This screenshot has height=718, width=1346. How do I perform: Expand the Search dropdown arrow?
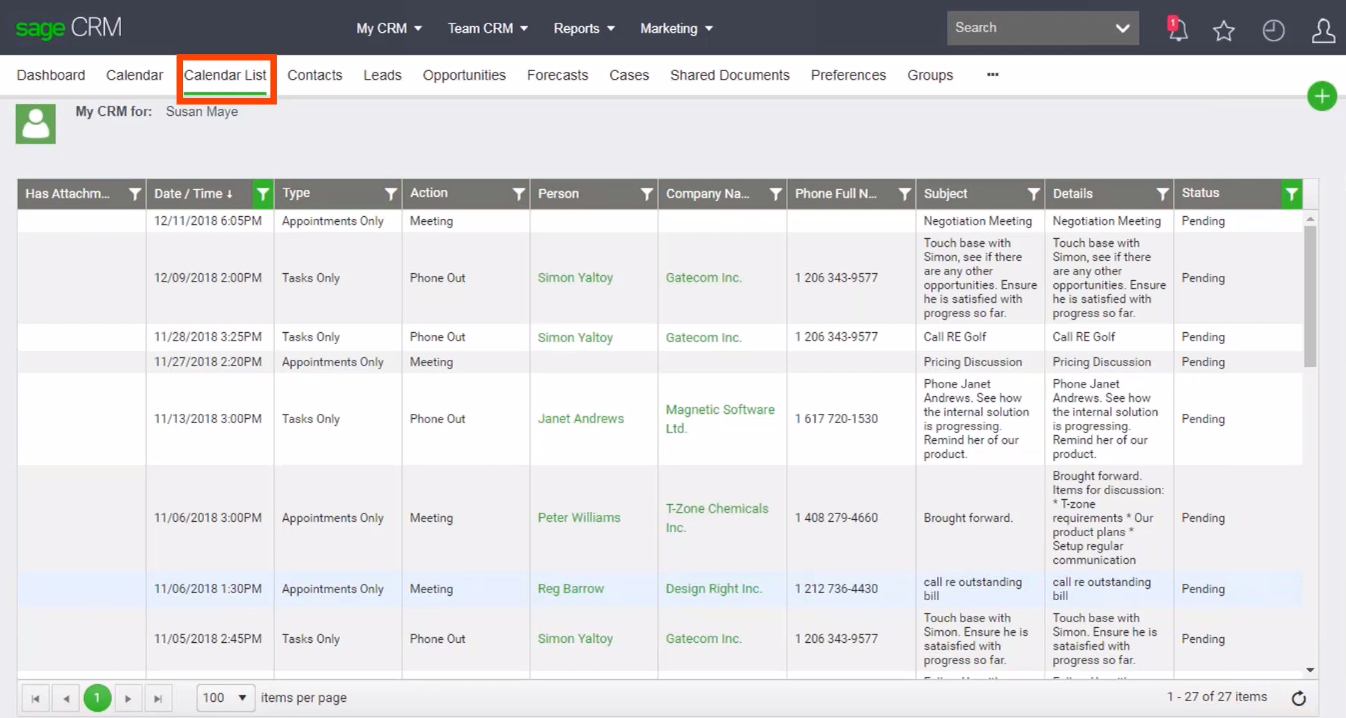1123,29
